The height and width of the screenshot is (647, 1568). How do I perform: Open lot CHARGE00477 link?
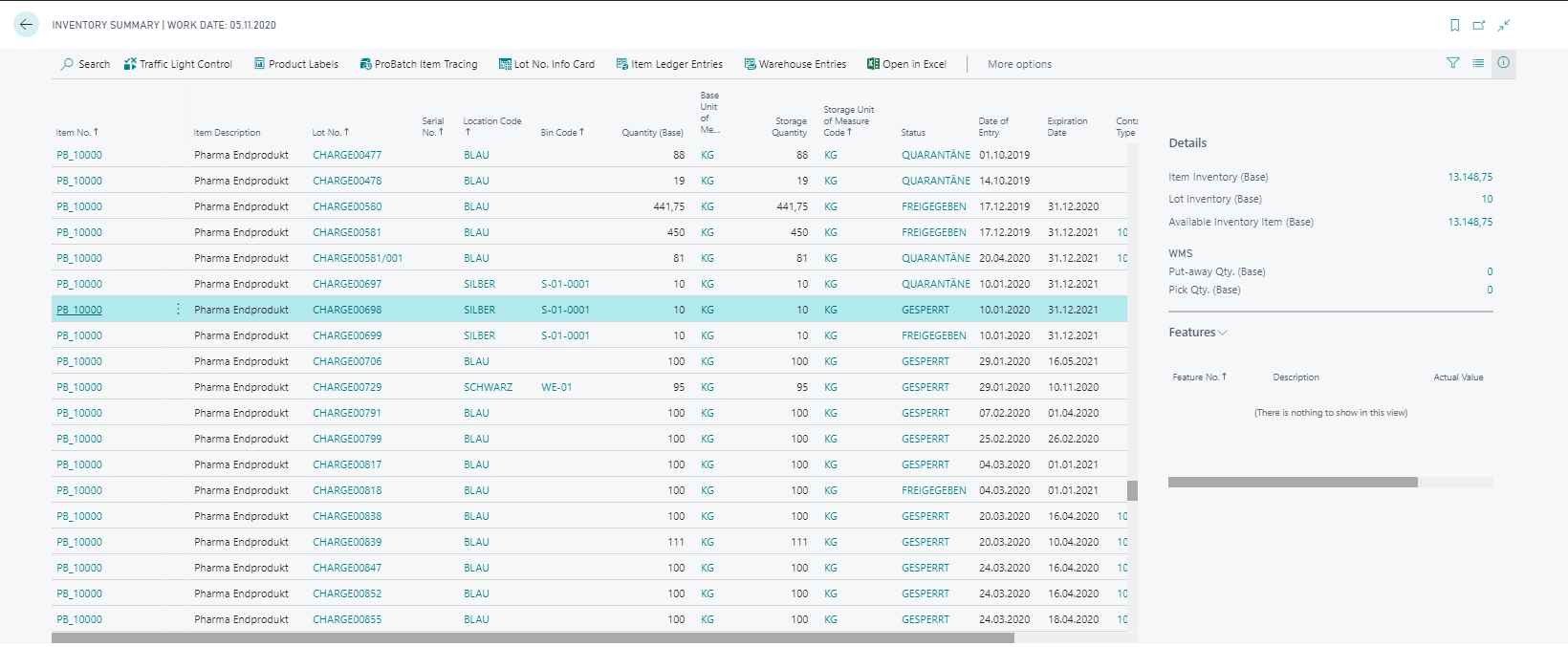pyautogui.click(x=347, y=155)
